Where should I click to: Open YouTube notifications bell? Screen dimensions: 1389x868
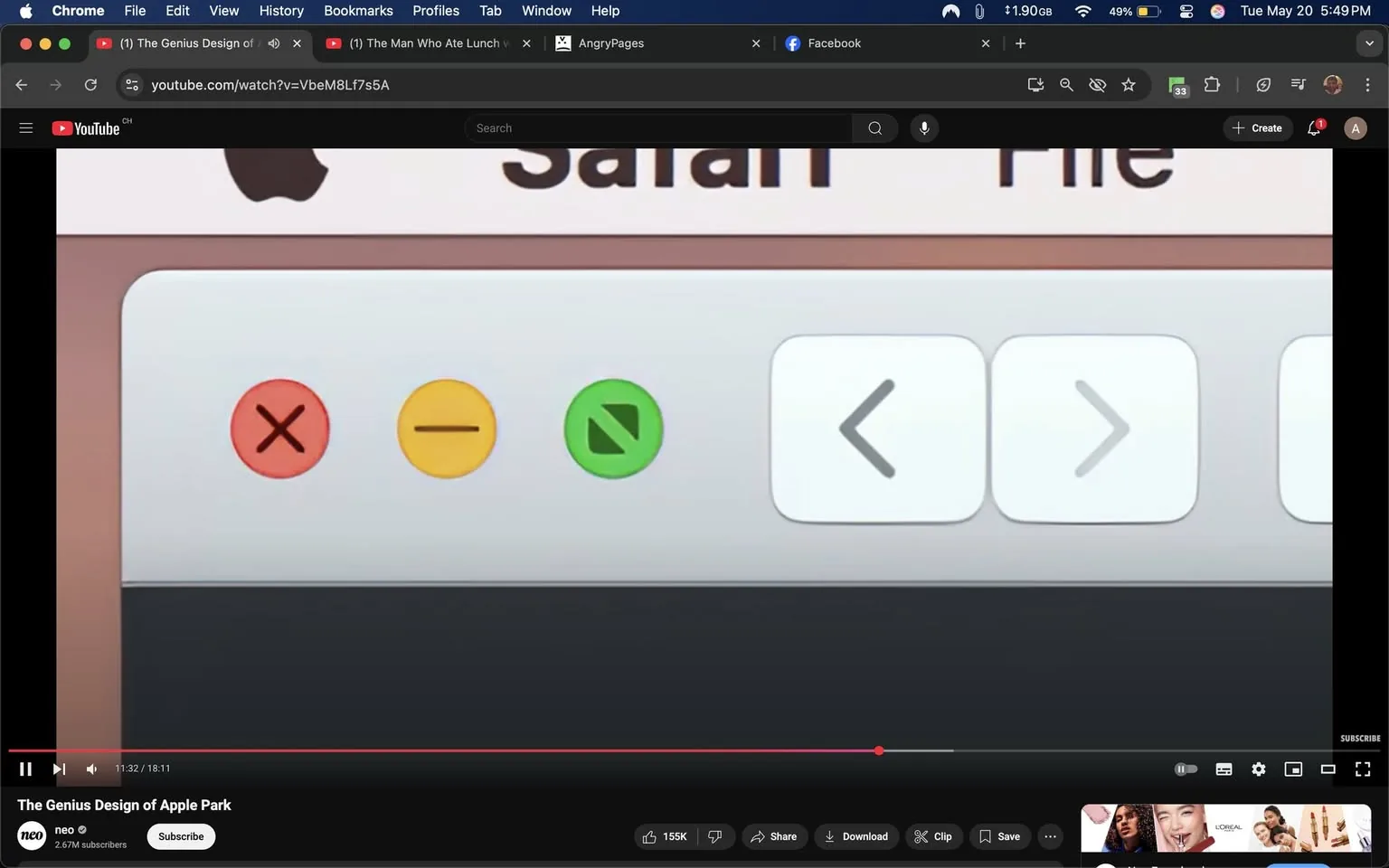tap(1313, 127)
